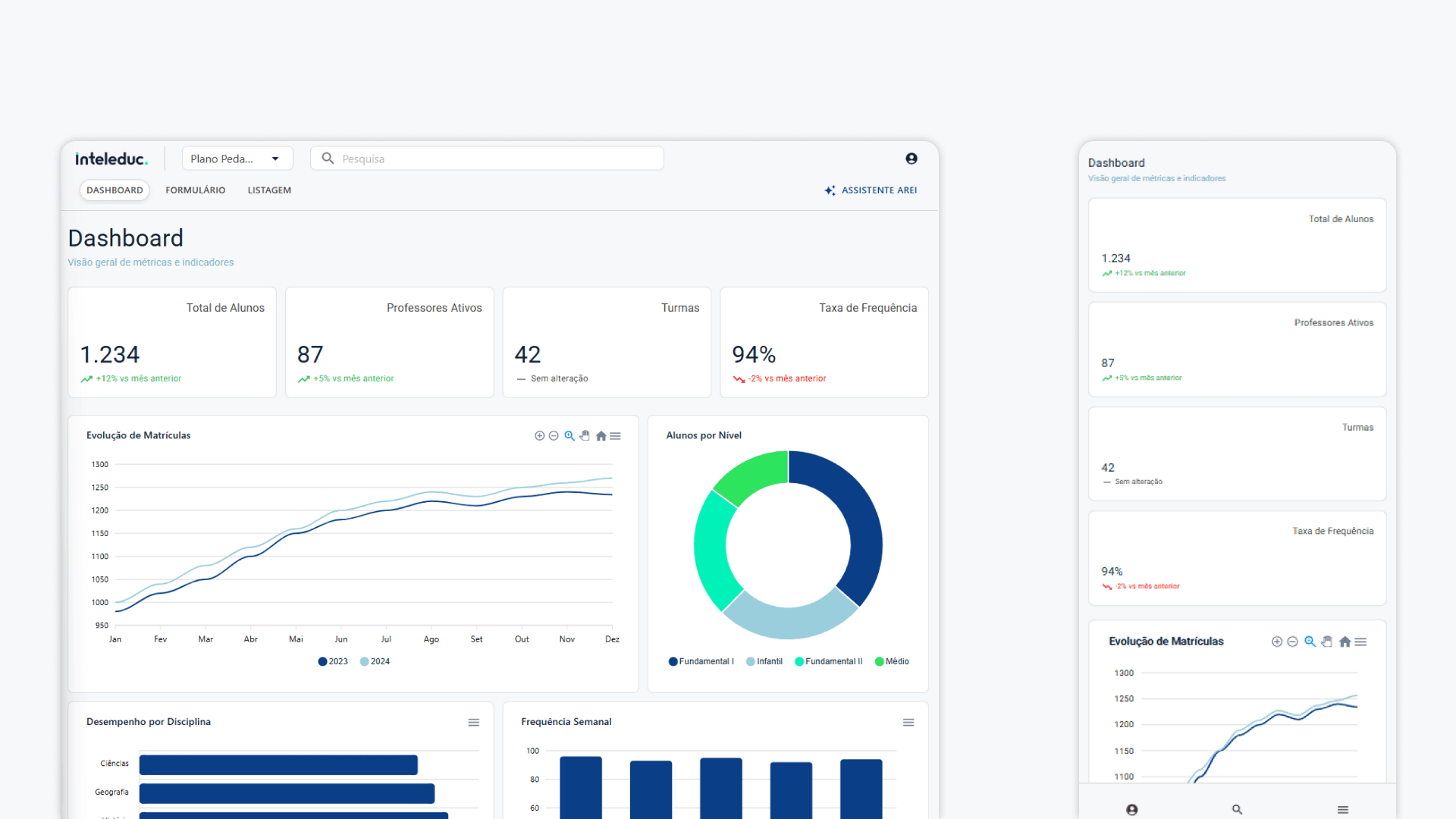1456x819 pixels.
Task: Open the desktop Total de Alunos card
Action: 172,342
